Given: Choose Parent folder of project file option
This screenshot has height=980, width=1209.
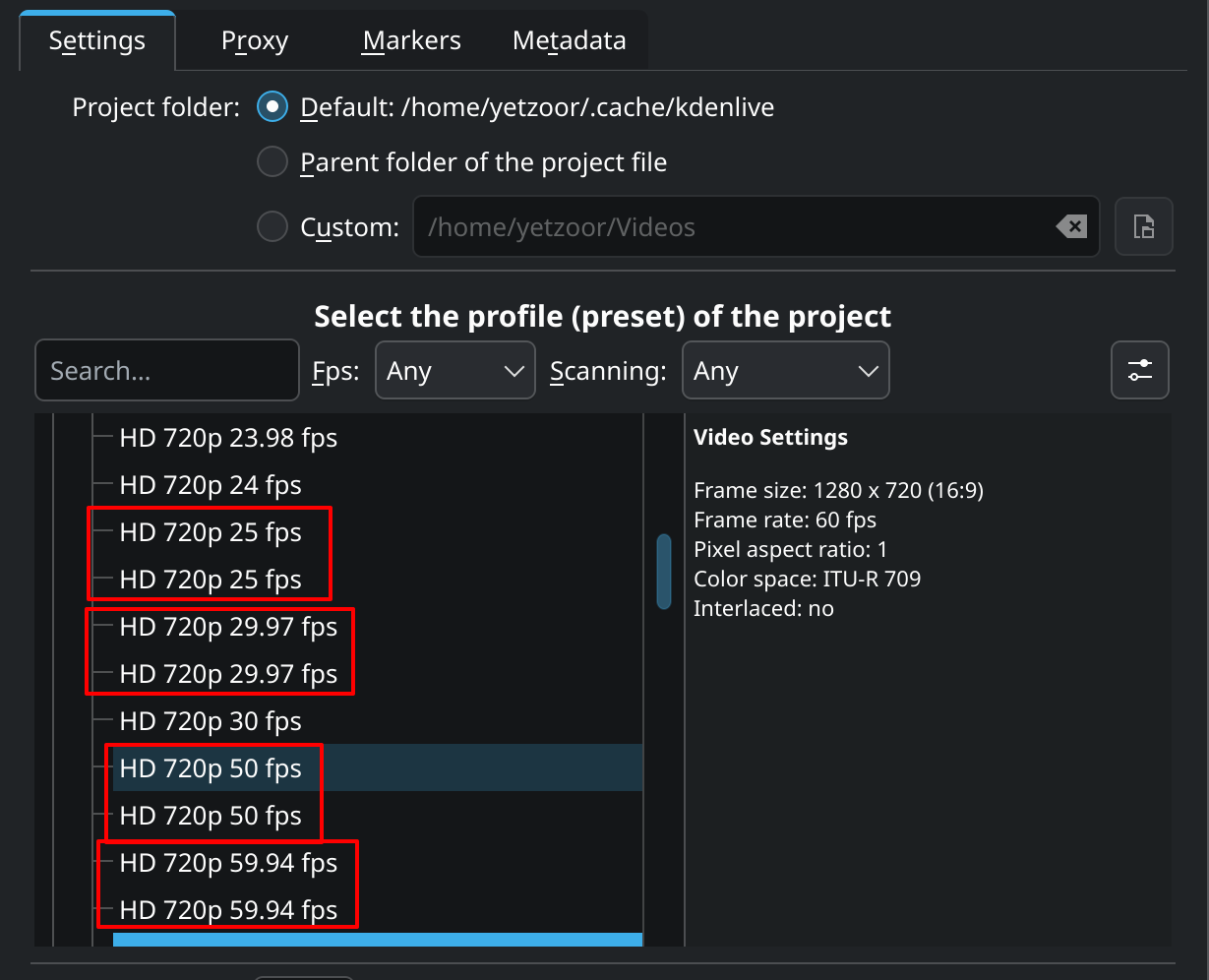Looking at the screenshot, I should pos(272,161).
